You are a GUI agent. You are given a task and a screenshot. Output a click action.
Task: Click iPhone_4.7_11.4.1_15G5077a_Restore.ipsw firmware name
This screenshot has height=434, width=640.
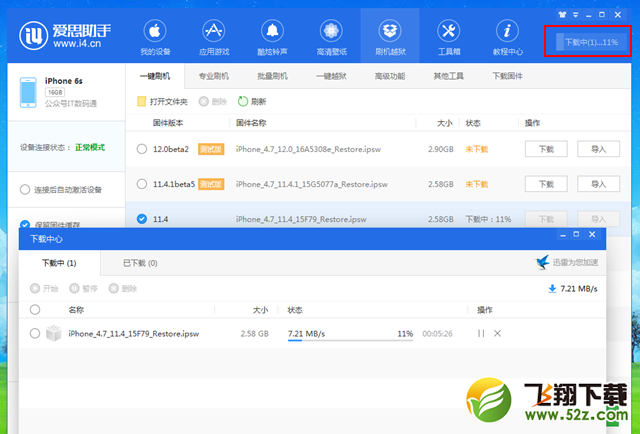pos(312,185)
